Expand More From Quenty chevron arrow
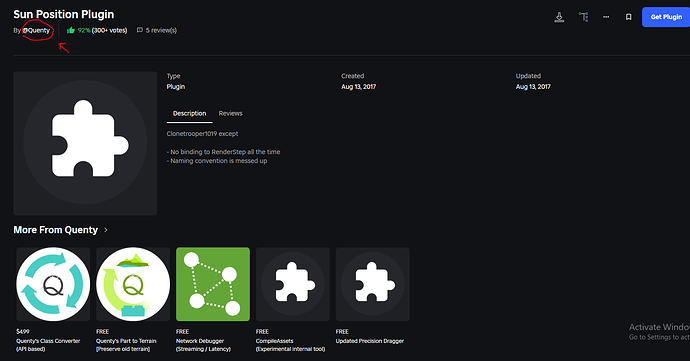The height and width of the screenshot is (361, 690). 106,230
